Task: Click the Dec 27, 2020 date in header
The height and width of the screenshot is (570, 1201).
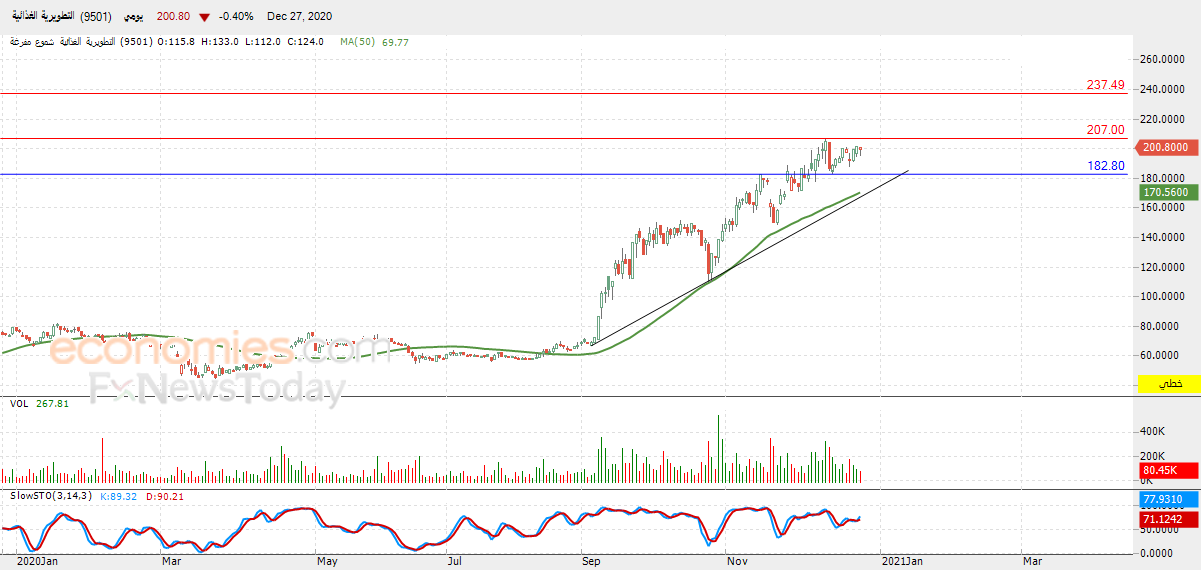Action: (x=299, y=17)
